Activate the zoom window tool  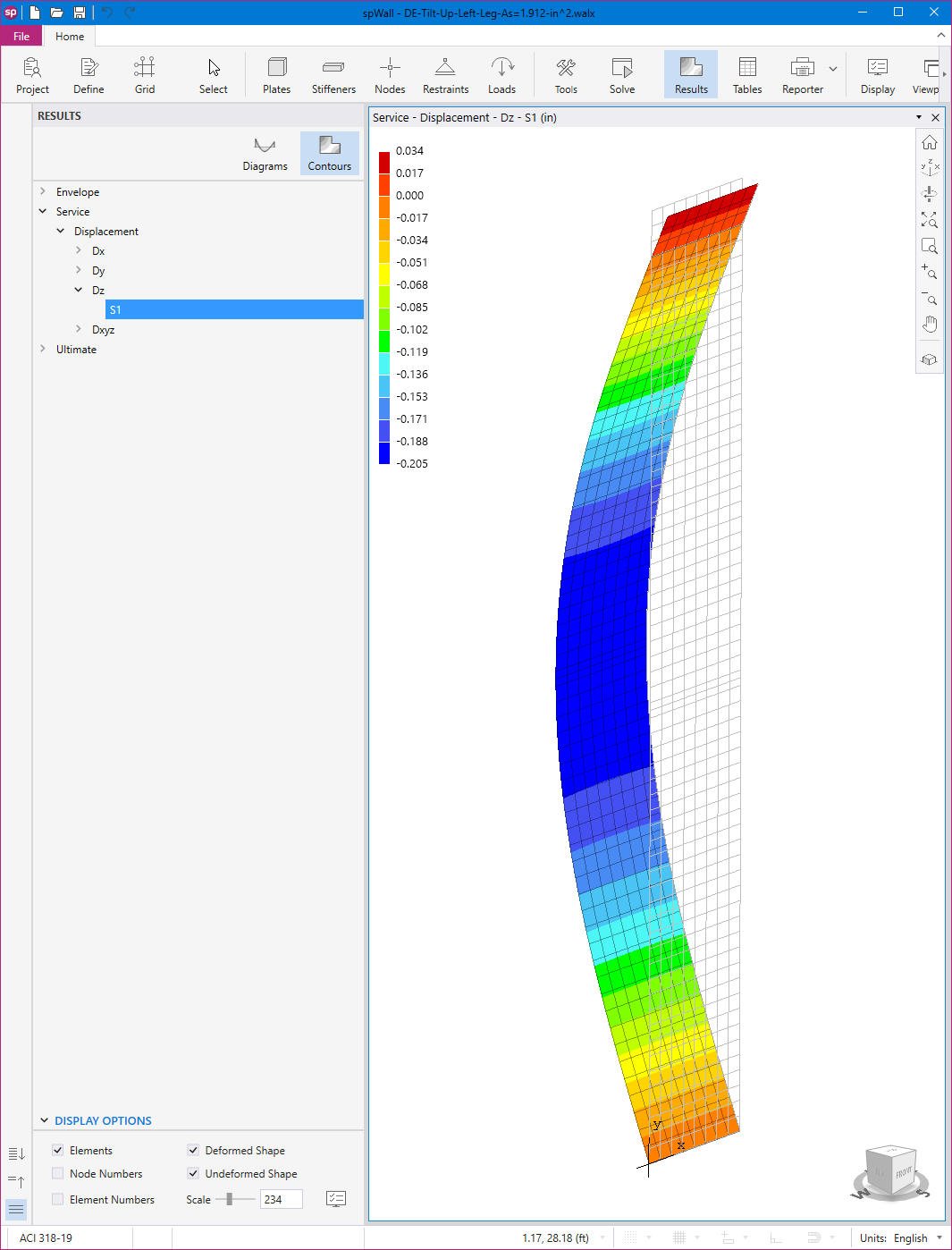tap(930, 246)
